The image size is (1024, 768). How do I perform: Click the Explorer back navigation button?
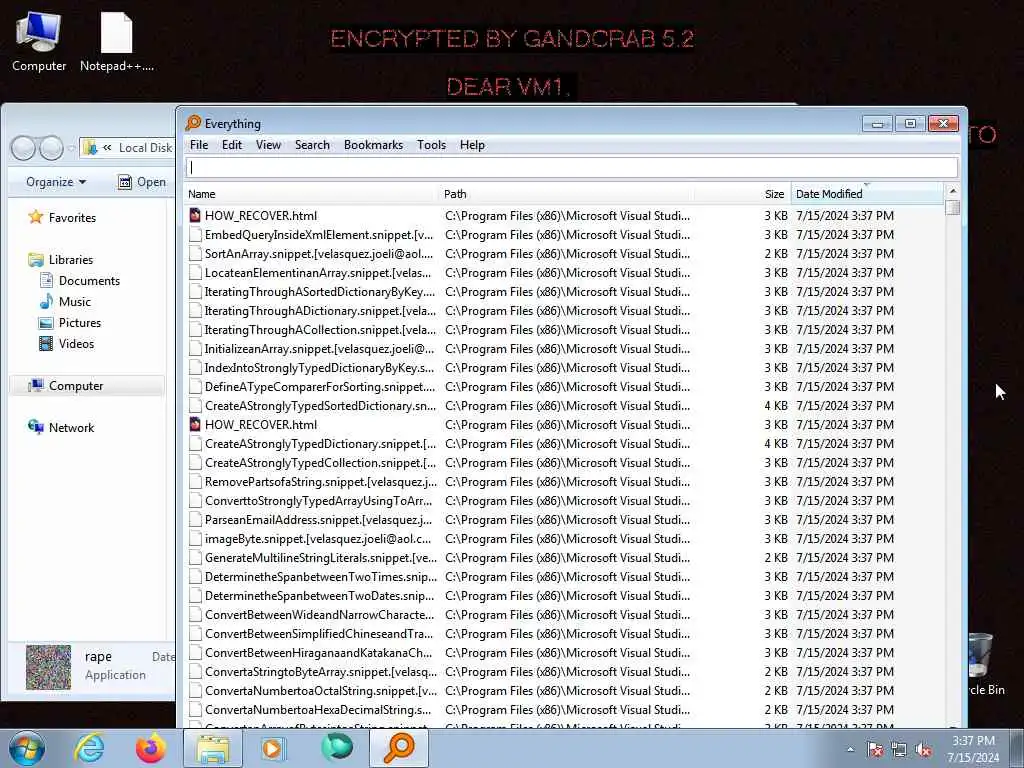pyautogui.click(x=23, y=148)
